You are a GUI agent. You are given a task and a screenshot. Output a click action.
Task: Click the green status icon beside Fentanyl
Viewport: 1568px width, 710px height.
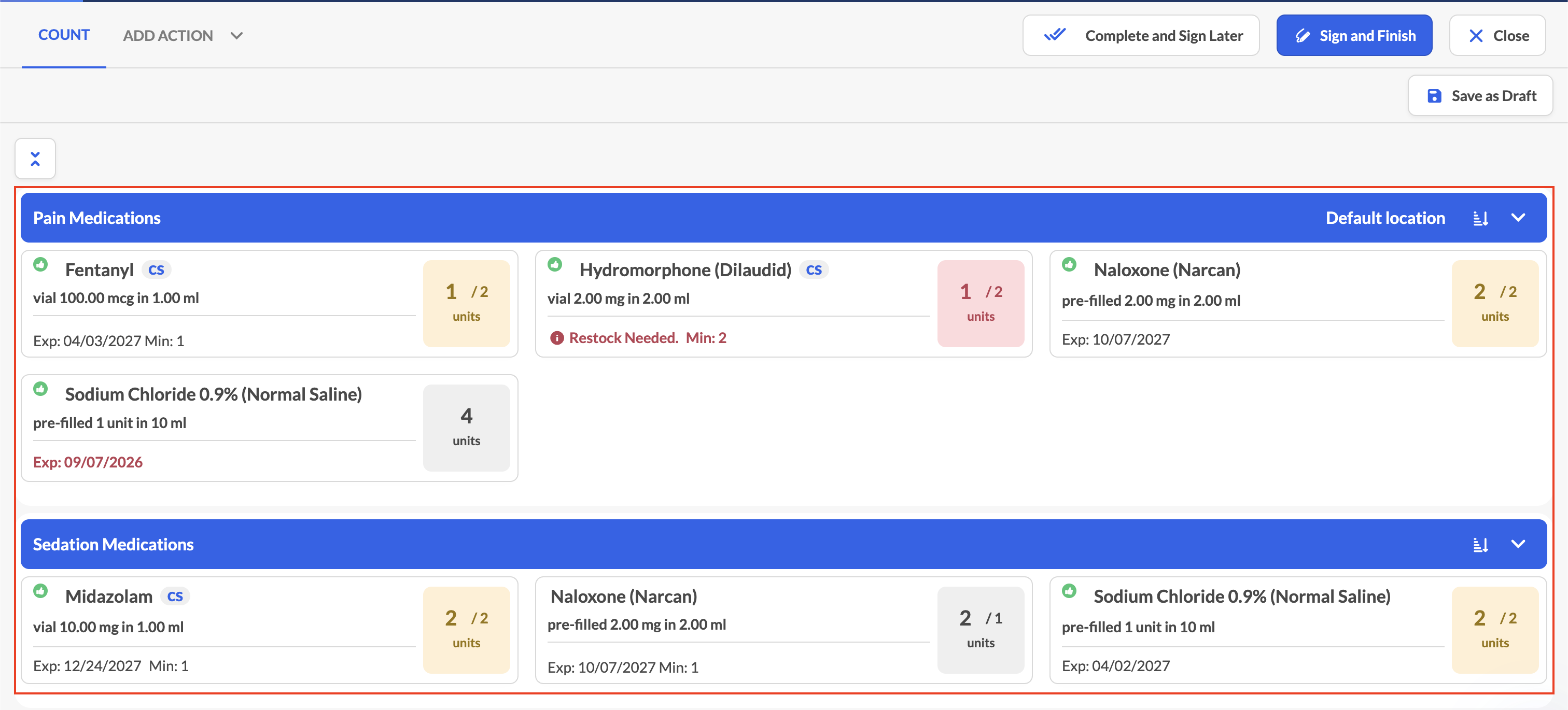click(41, 265)
